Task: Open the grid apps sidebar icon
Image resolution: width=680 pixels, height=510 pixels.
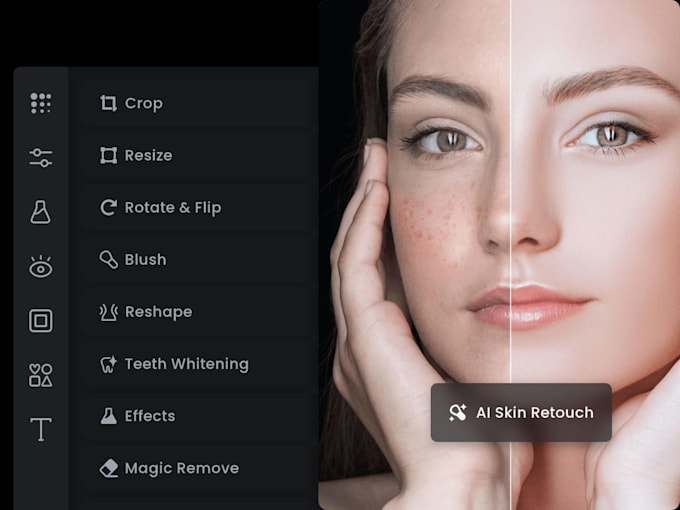Action: pyautogui.click(x=41, y=103)
